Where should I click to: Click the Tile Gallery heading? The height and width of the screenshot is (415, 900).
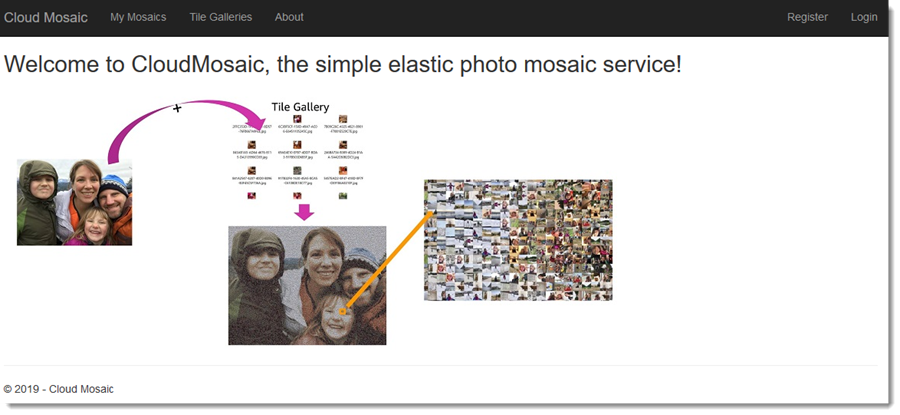tap(300, 107)
